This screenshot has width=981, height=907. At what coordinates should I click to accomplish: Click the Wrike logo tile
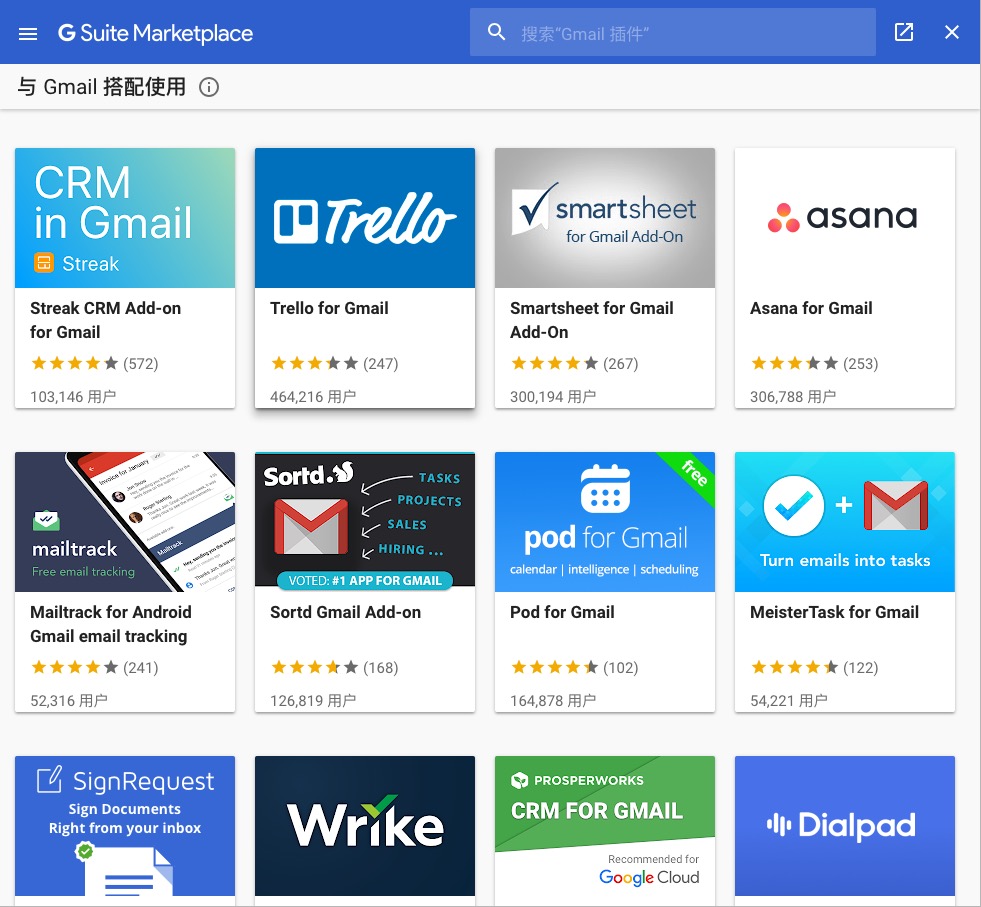coord(365,826)
